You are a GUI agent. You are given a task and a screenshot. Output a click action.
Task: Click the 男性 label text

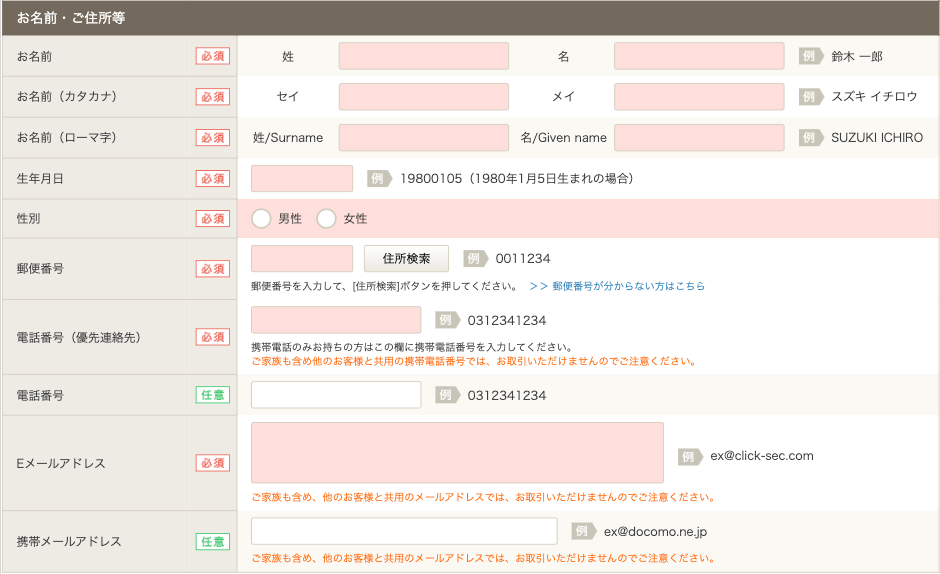tap(290, 219)
